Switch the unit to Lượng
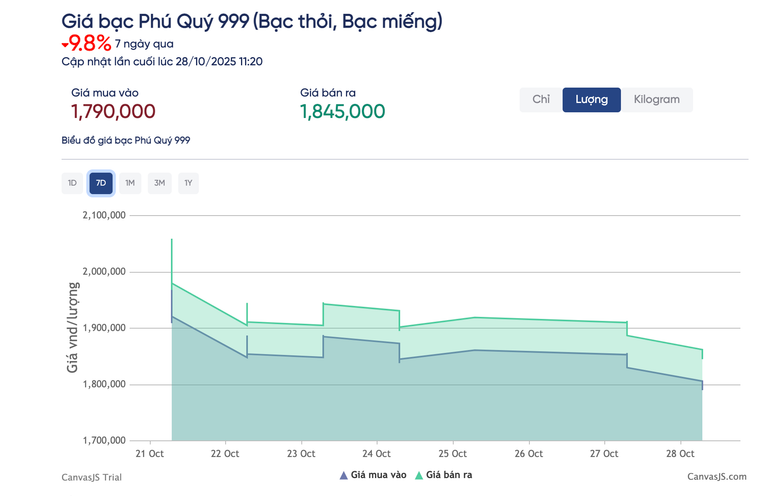This screenshot has width=770, height=496. point(591,100)
